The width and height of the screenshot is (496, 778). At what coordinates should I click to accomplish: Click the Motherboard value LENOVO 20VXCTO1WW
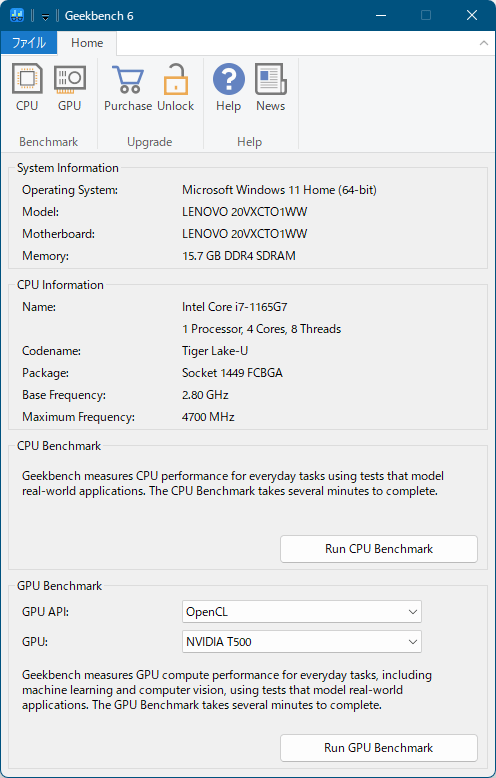pos(245,234)
